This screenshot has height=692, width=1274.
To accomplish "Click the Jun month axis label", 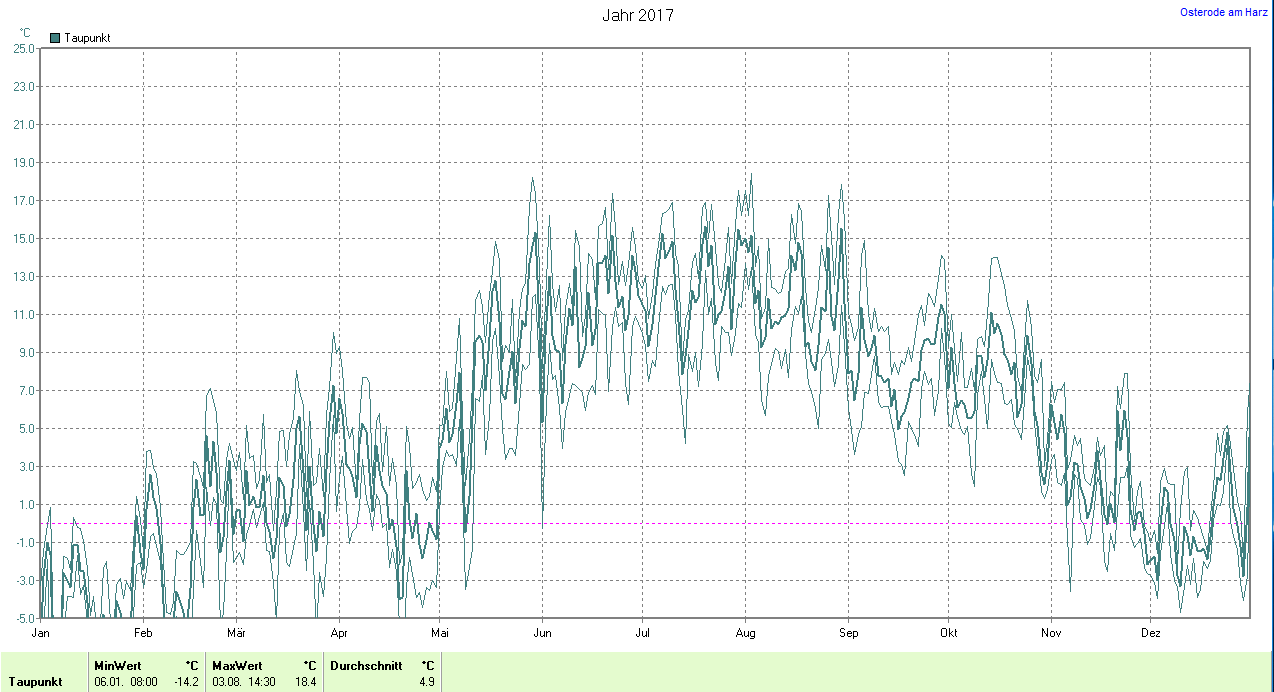I will coord(542,633).
